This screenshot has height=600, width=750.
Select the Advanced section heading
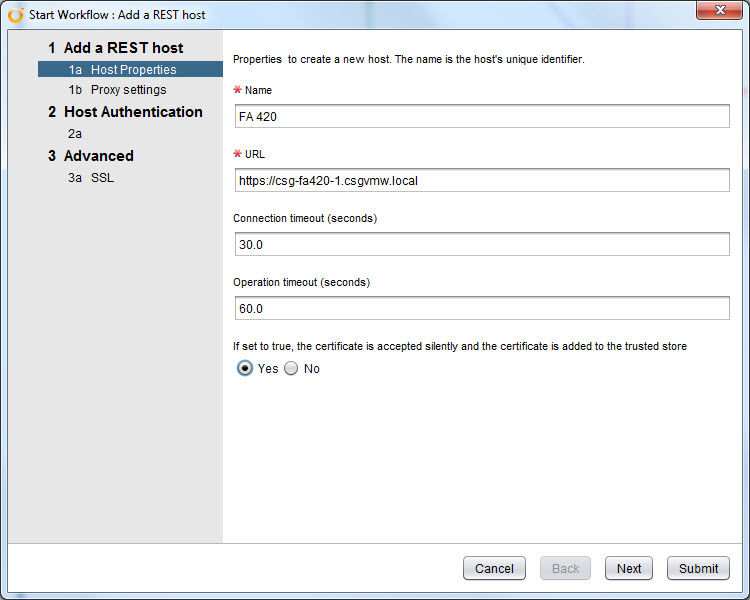(90, 156)
